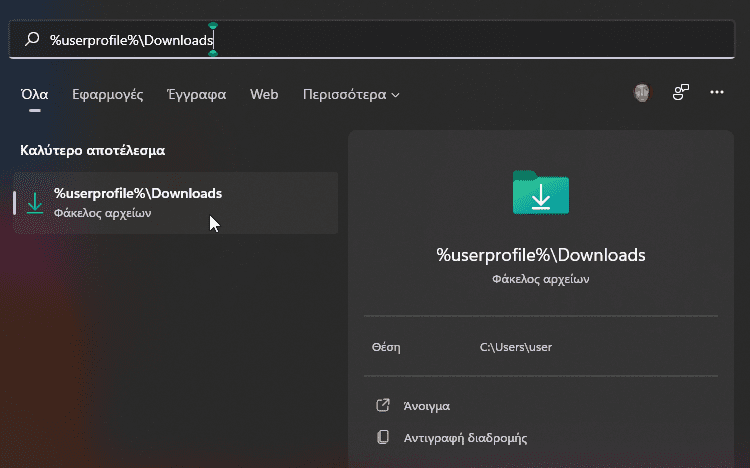
Task: Click Άνοιγμα to open the folder
Action: tap(427, 406)
